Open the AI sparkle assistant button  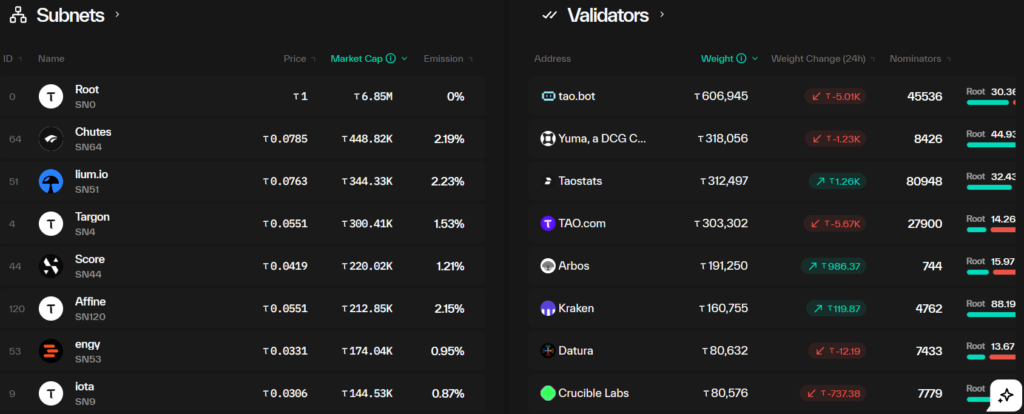[x=1006, y=395]
